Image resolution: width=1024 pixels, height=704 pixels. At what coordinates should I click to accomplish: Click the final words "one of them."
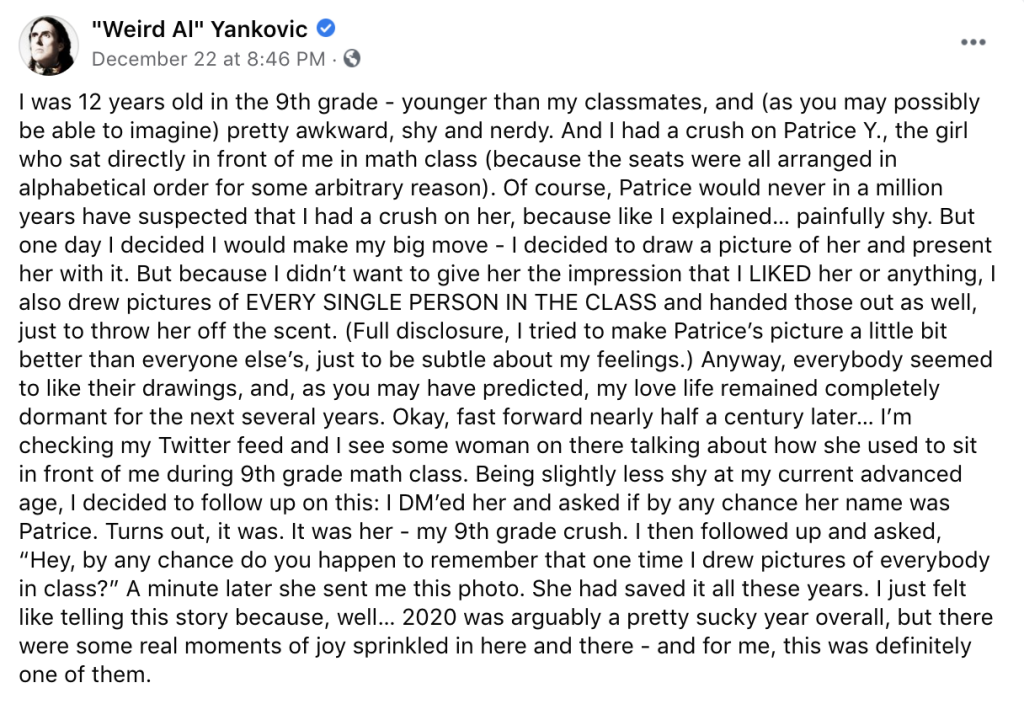click(x=83, y=674)
